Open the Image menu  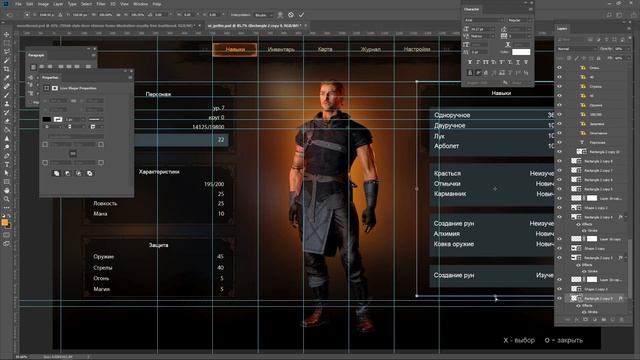pos(43,4)
